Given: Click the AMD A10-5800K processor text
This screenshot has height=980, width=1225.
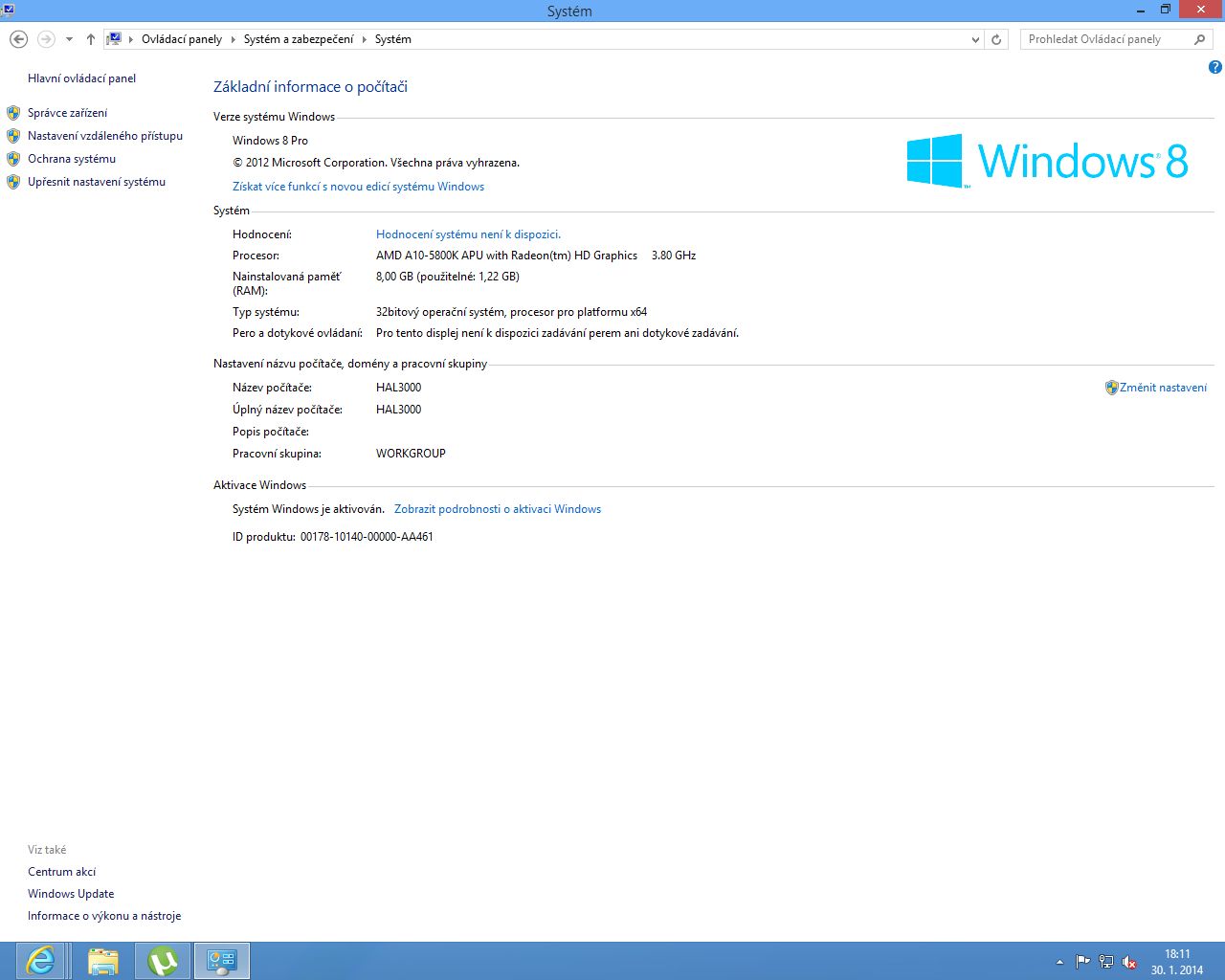Looking at the screenshot, I should tap(506, 256).
